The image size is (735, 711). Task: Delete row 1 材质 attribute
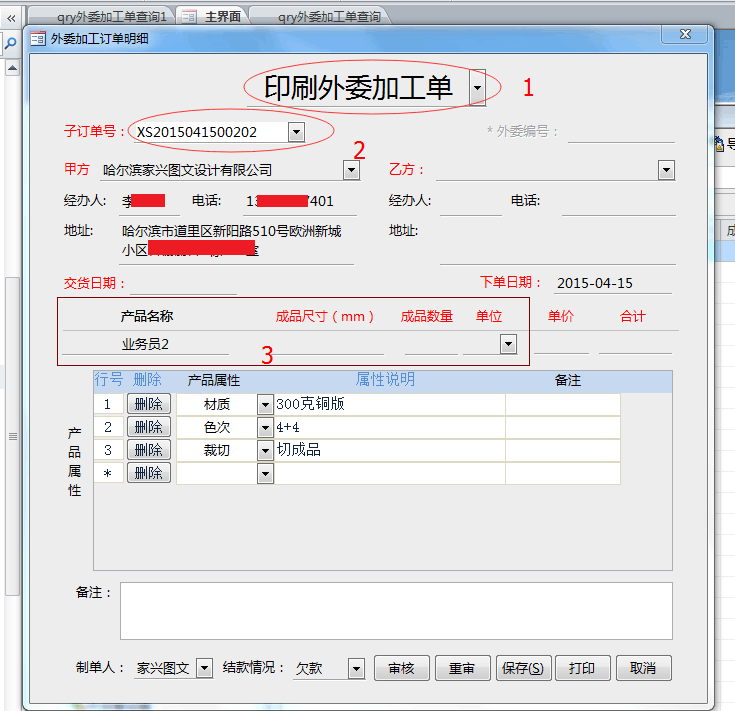click(x=148, y=404)
